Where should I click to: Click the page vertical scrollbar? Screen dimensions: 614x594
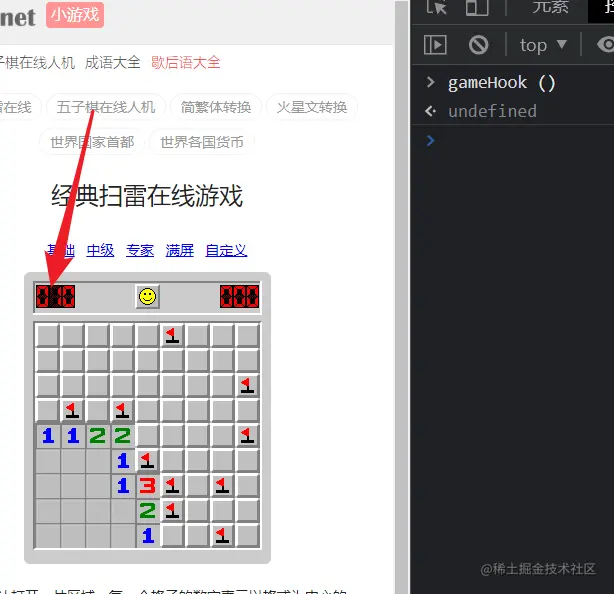(401, 298)
